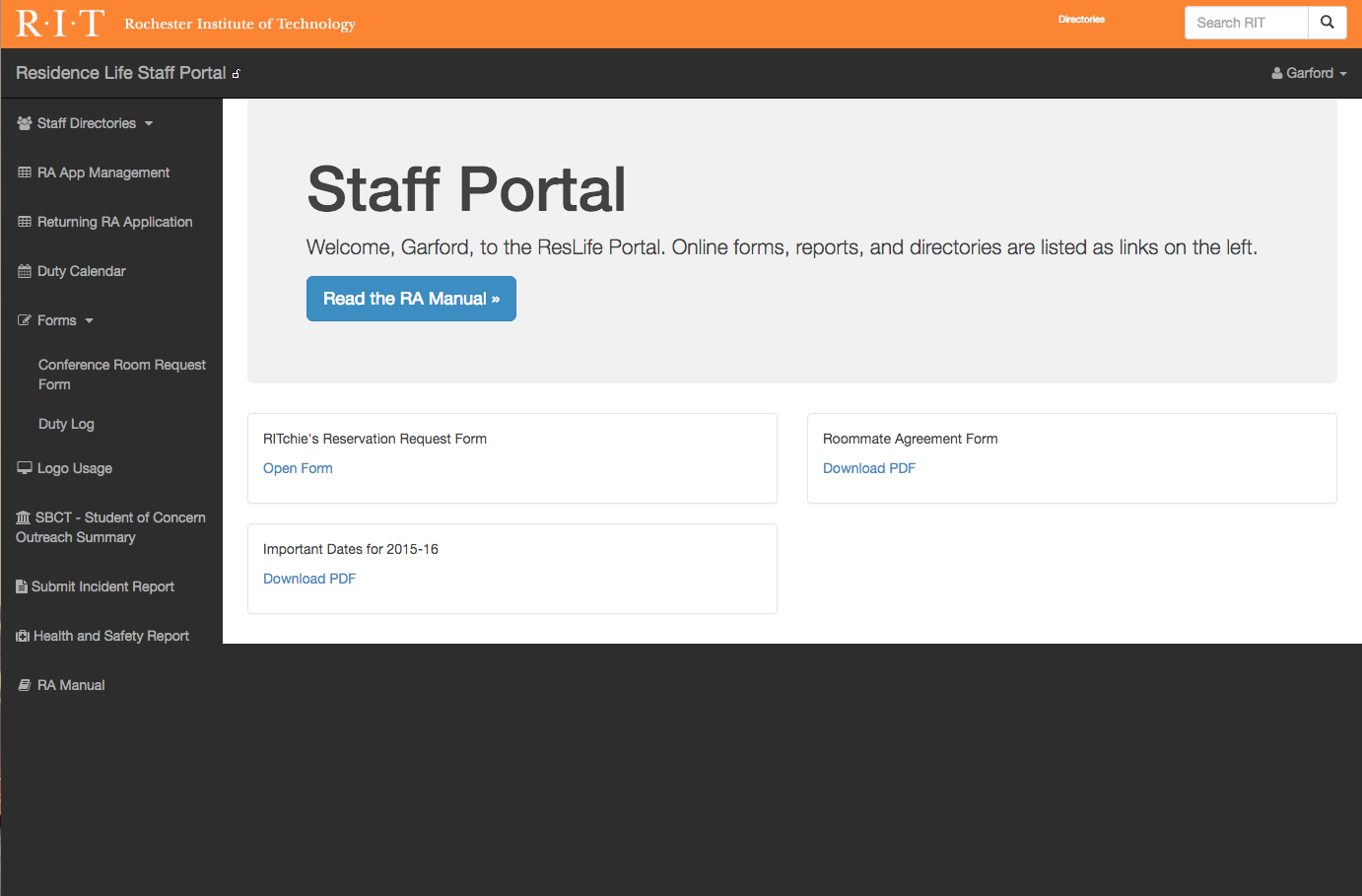Click the search magnifying glass icon
The height and width of the screenshot is (896, 1362).
1327,23
